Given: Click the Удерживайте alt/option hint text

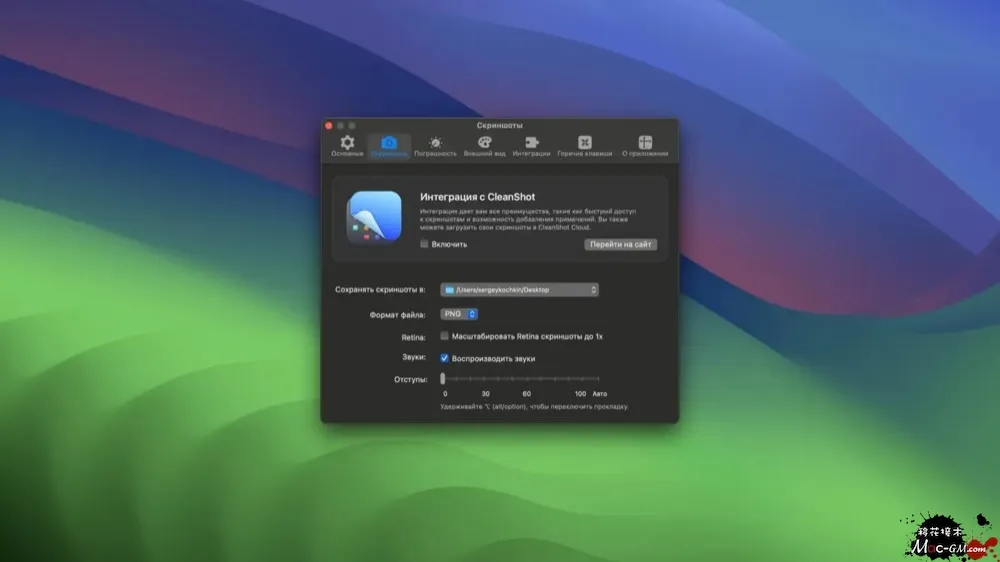Looking at the screenshot, I should coord(534,406).
